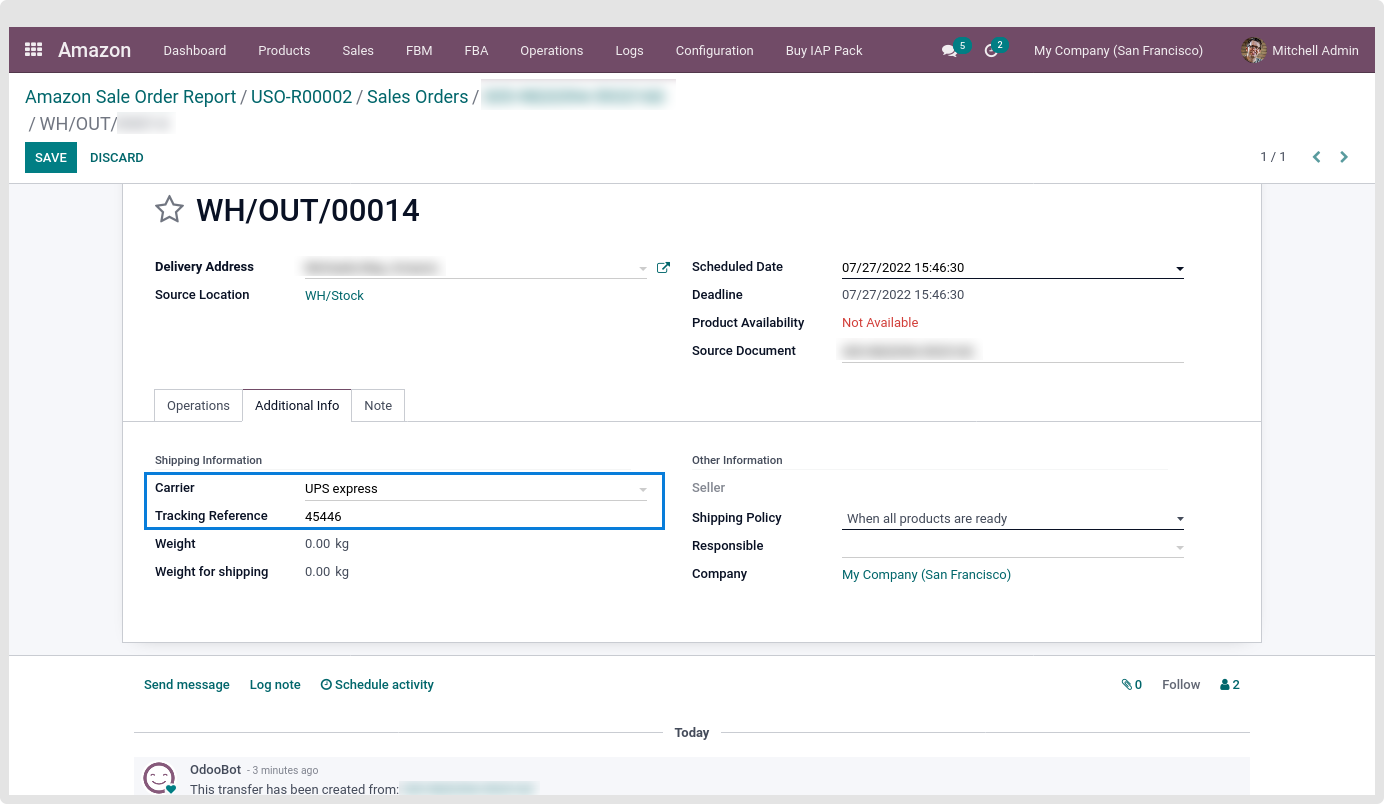
Task: Go to next record arrow
Action: click(x=1344, y=157)
